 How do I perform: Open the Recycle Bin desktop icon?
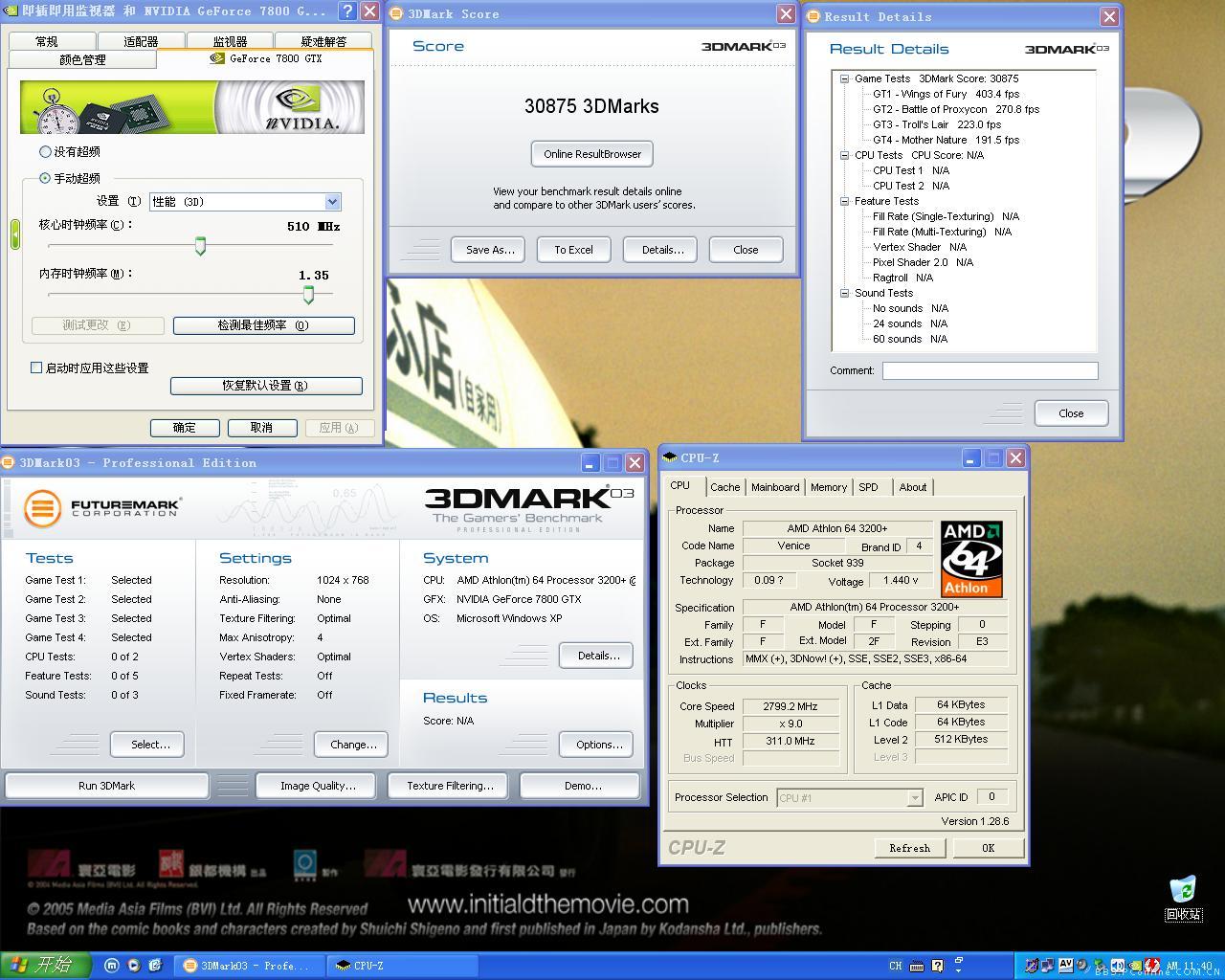coord(1183,898)
